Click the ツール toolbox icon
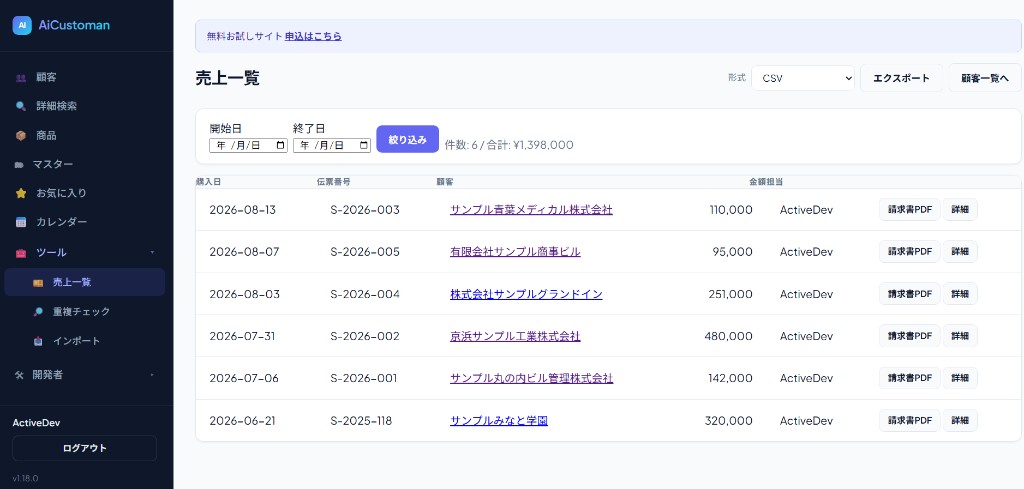Image resolution: width=1024 pixels, height=489 pixels. tap(21, 253)
